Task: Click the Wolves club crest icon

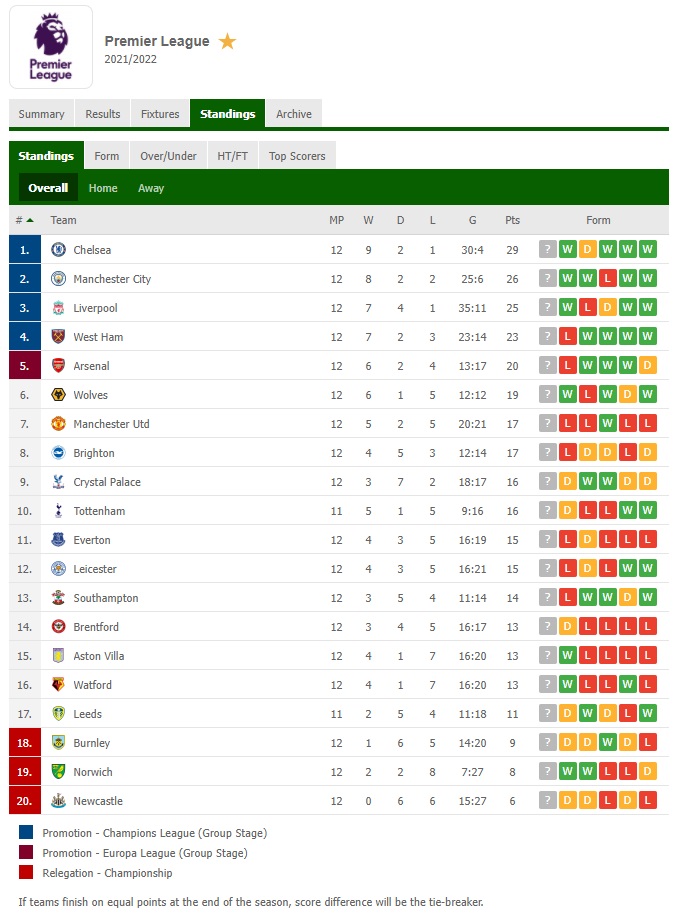Action: point(58,395)
